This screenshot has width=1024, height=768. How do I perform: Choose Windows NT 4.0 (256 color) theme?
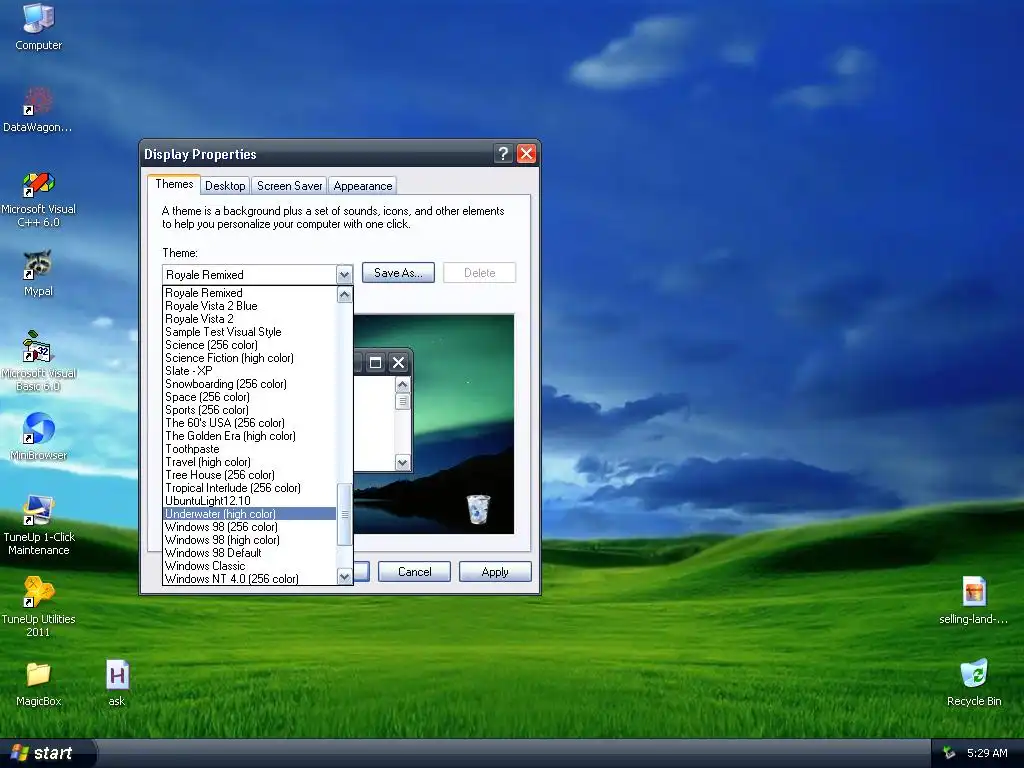coord(249,579)
